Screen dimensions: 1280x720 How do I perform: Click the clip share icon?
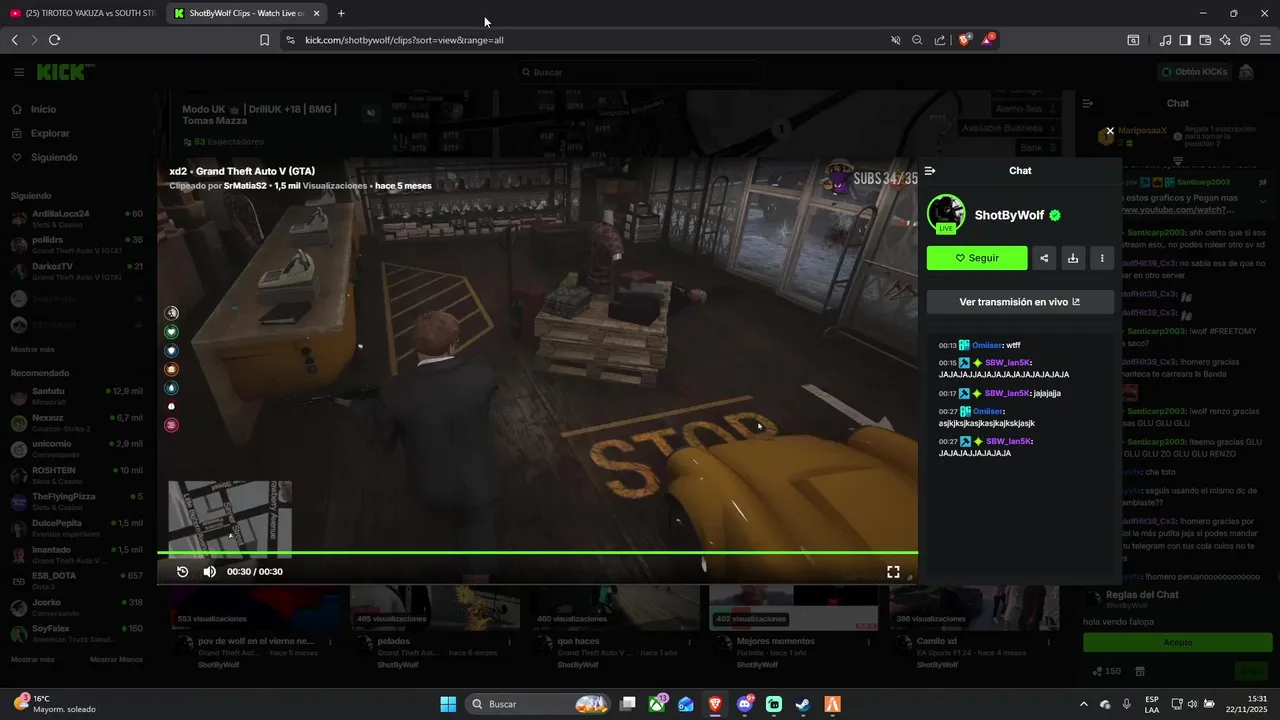pos(1044,258)
